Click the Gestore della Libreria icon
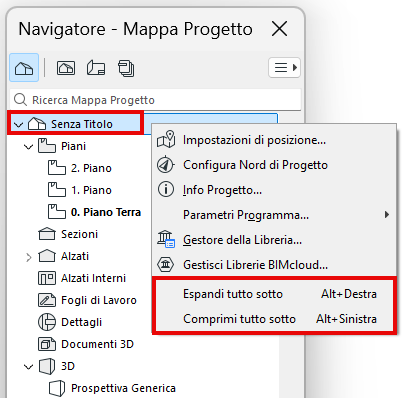The height and width of the screenshot is (398, 412). [166, 239]
